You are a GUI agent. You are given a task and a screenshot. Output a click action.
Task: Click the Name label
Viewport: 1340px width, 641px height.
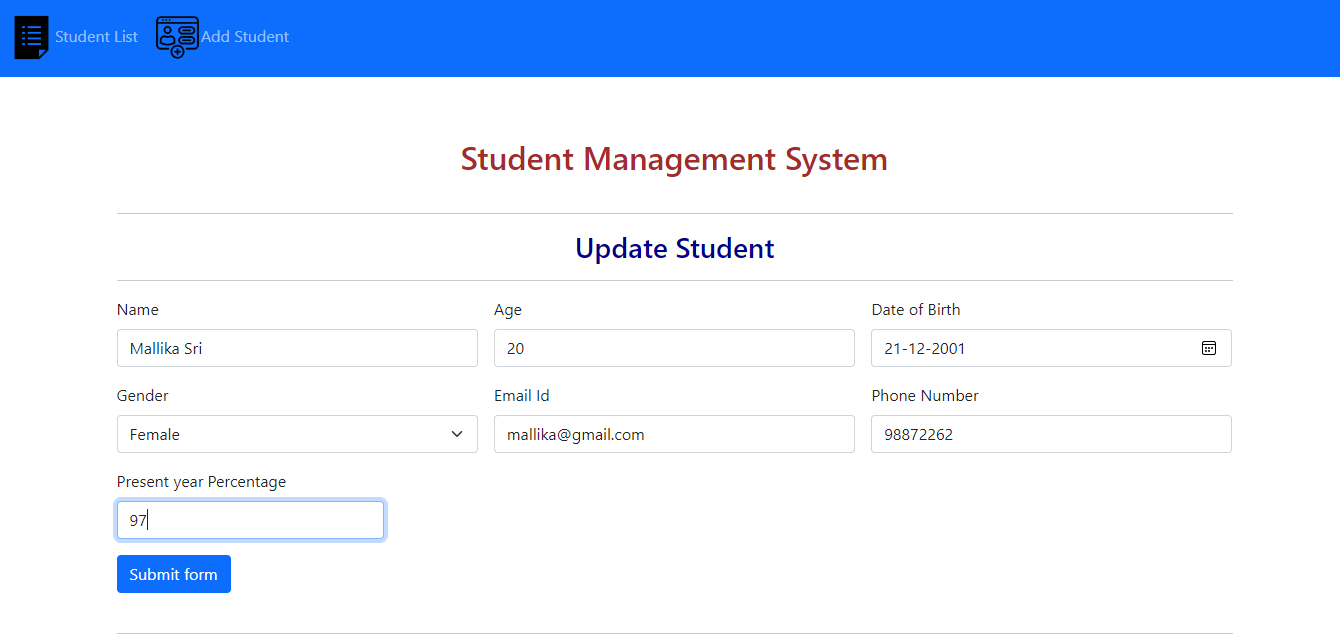138,310
